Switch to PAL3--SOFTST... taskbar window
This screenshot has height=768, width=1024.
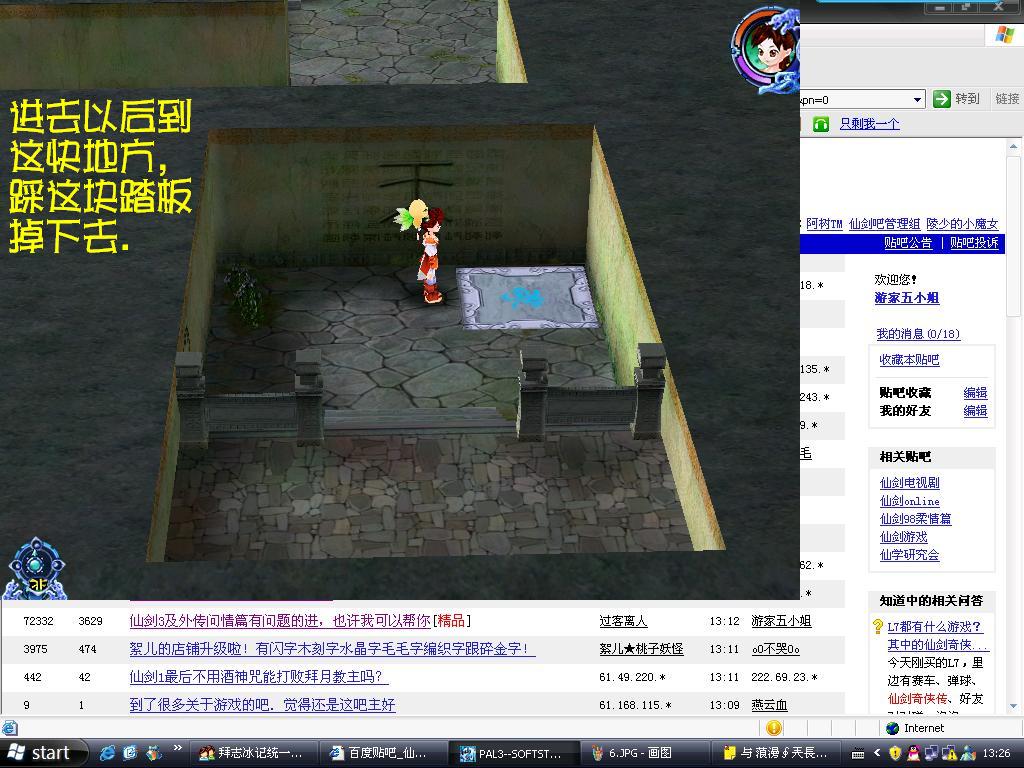pos(514,753)
